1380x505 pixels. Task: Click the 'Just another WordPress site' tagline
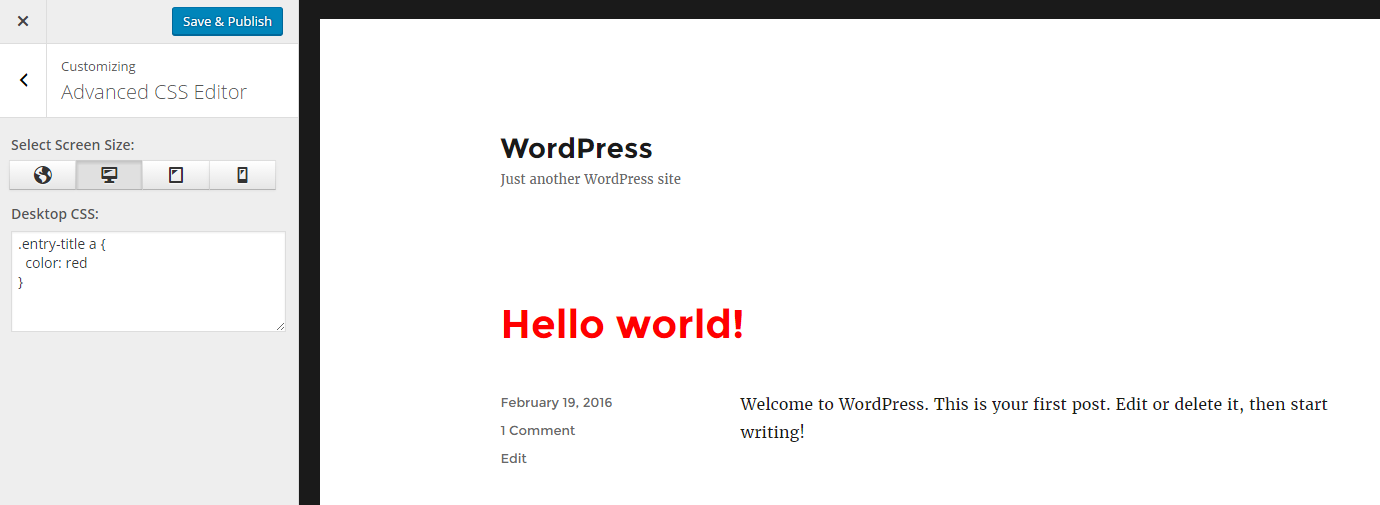click(590, 179)
